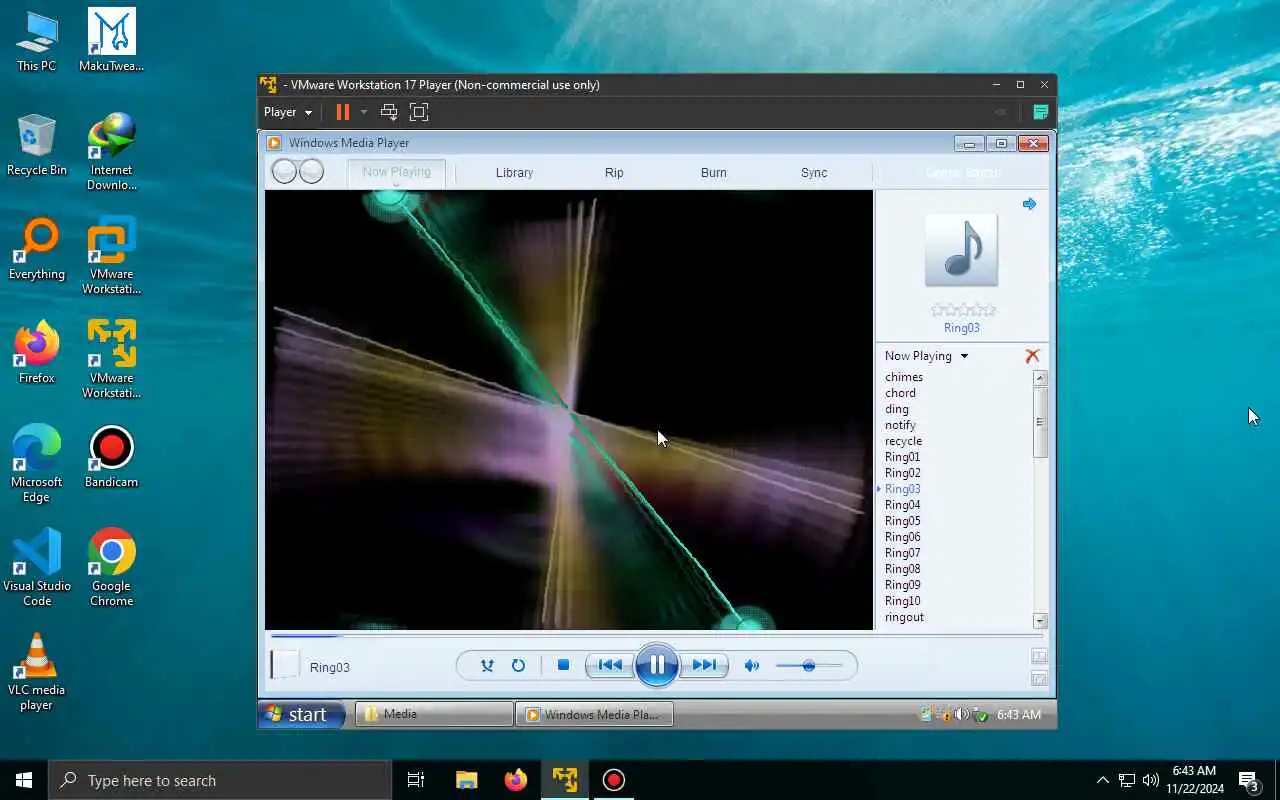Select Ring04 in the playlist

(902, 505)
